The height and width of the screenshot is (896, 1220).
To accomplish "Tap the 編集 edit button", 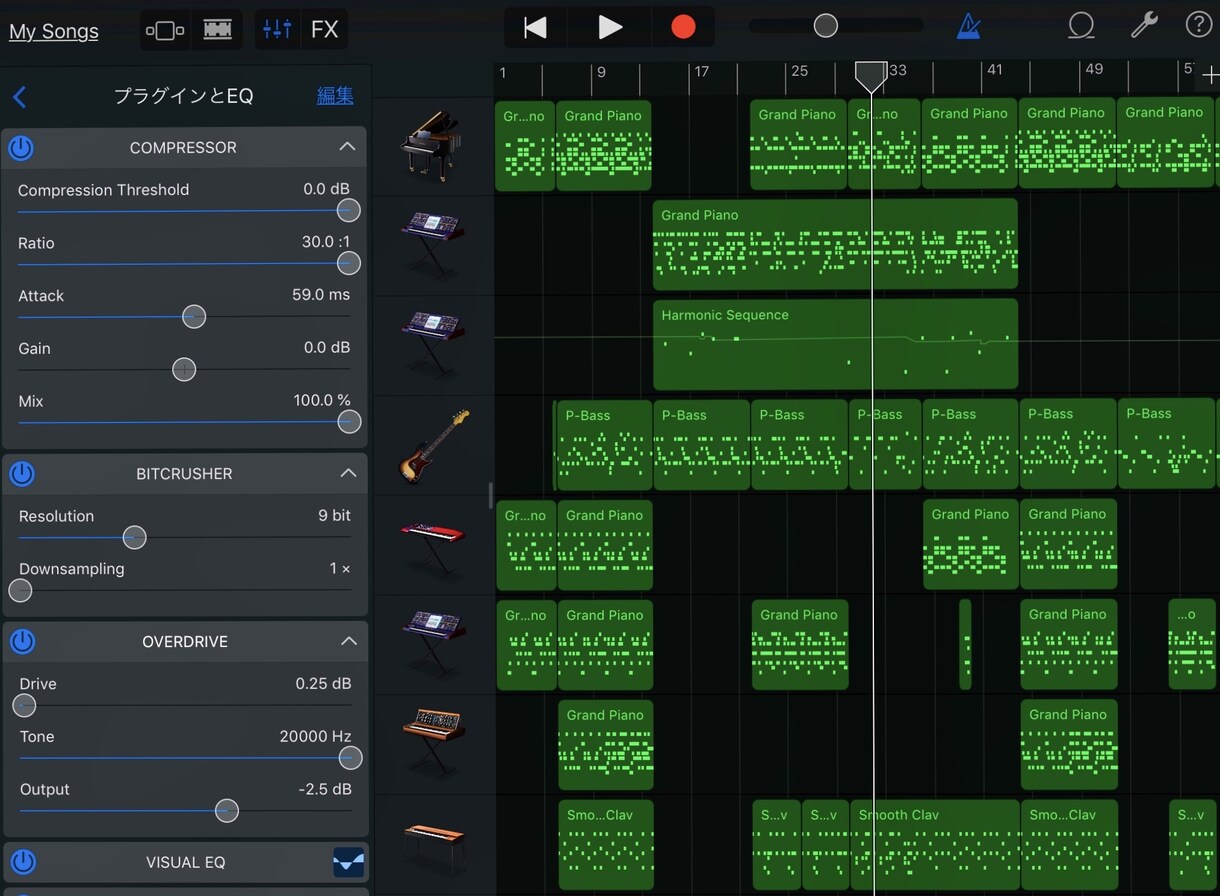I will [x=335, y=96].
